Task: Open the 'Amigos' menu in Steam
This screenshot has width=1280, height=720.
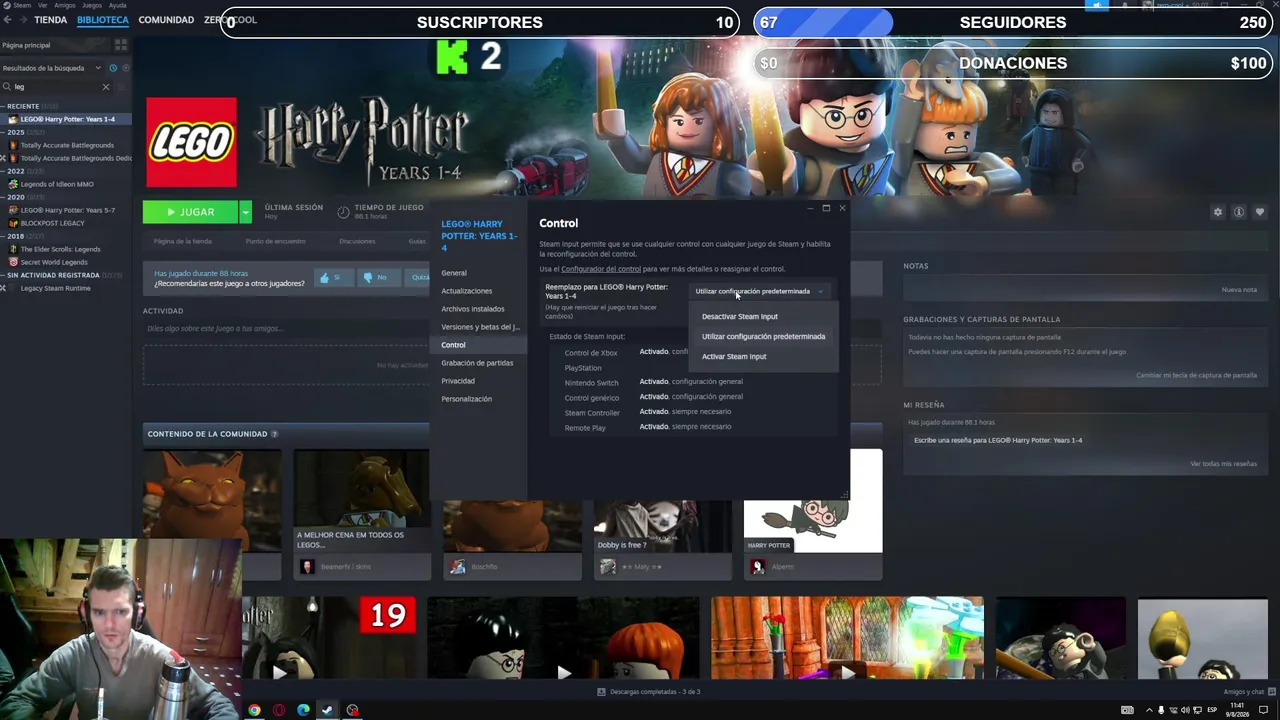Action: tap(64, 5)
